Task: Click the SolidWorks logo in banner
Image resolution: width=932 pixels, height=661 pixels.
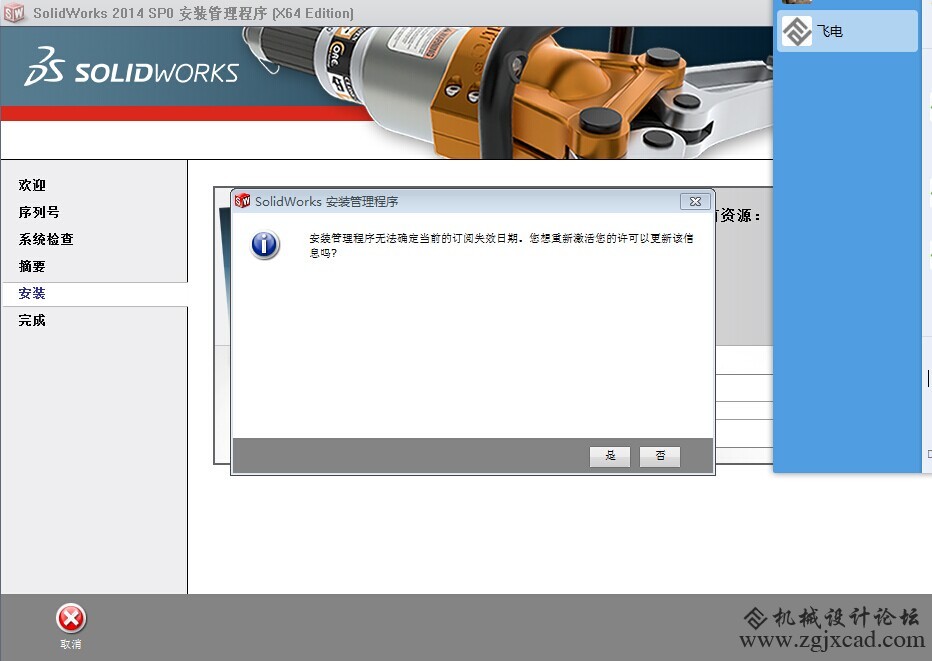Action: click(131, 67)
